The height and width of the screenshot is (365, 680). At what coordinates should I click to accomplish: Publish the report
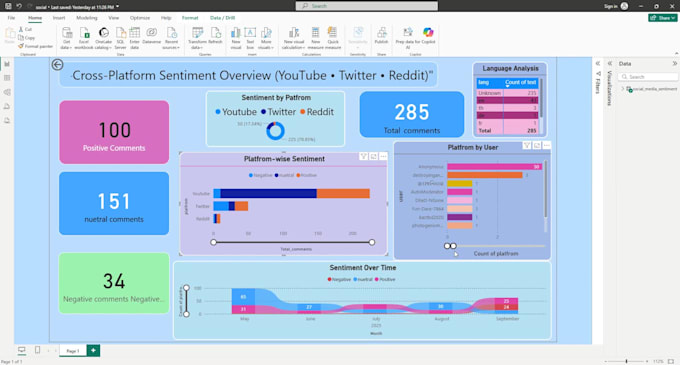[x=381, y=36]
